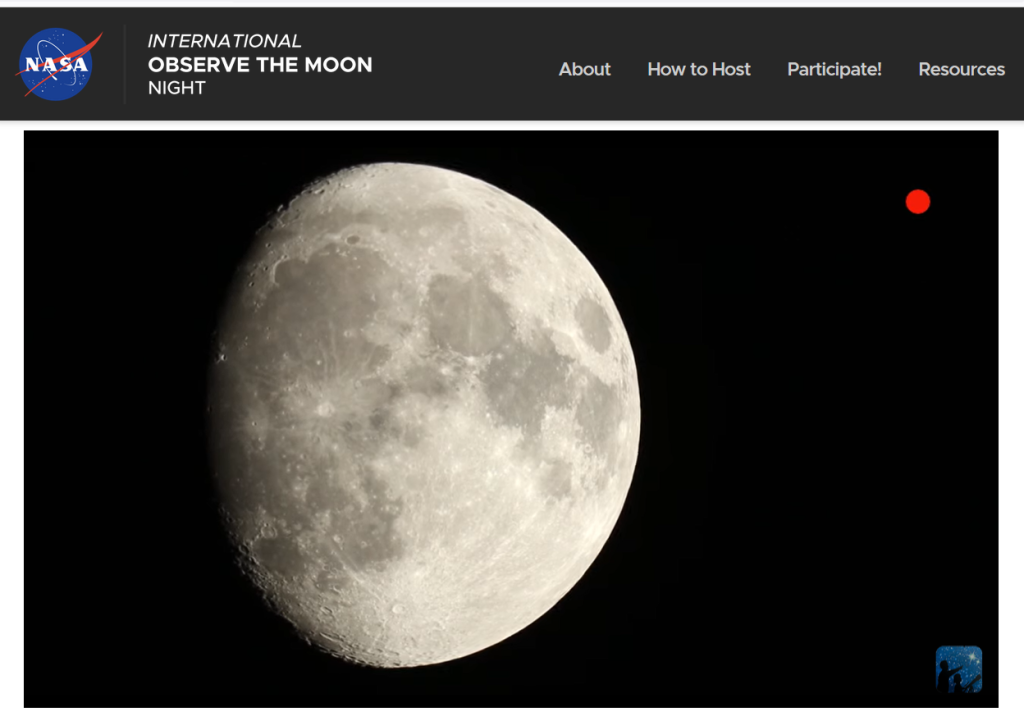The image size is (1024, 721).
Task: Go to the Participate! section
Action: [x=834, y=69]
